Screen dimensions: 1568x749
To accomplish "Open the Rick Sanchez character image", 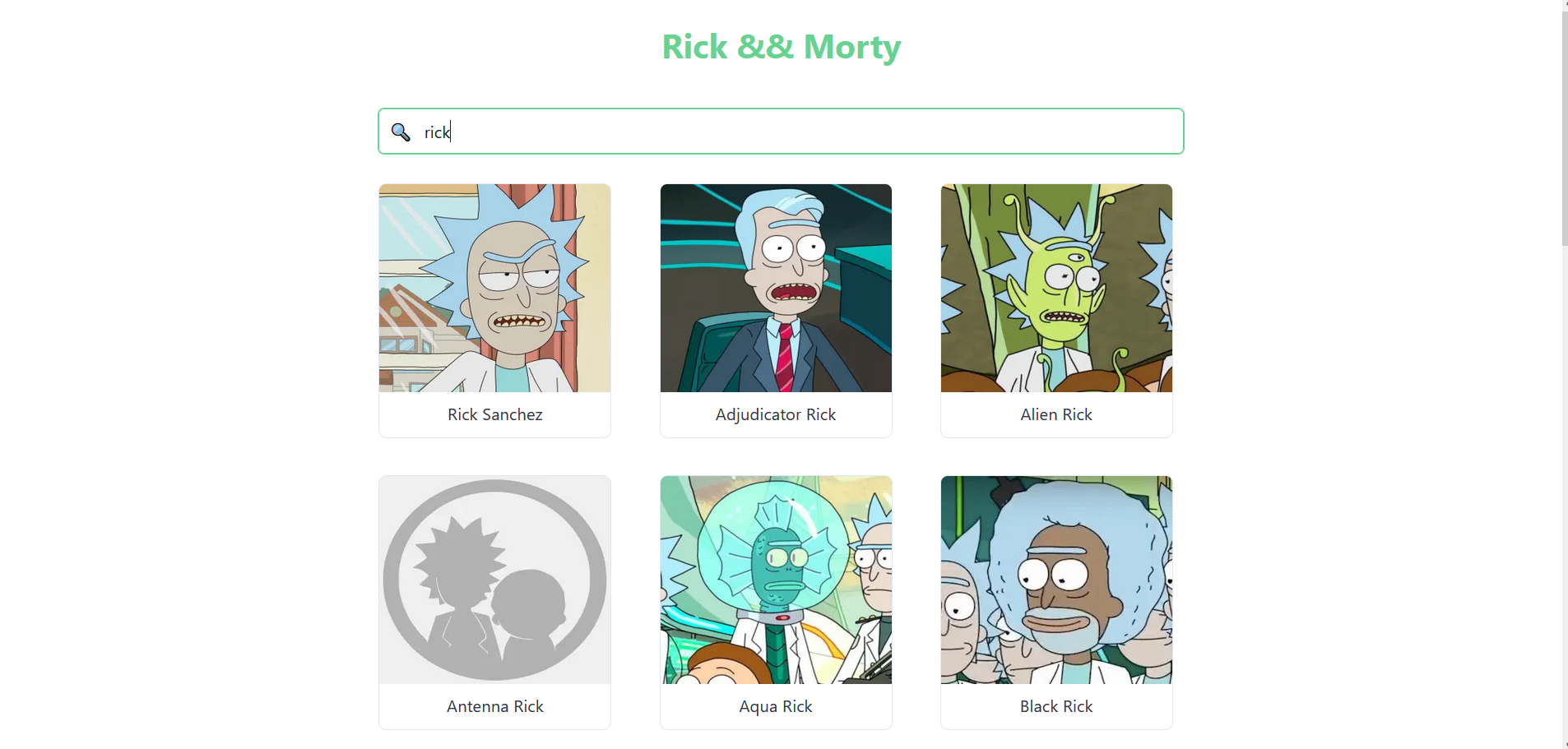I will 494,288.
